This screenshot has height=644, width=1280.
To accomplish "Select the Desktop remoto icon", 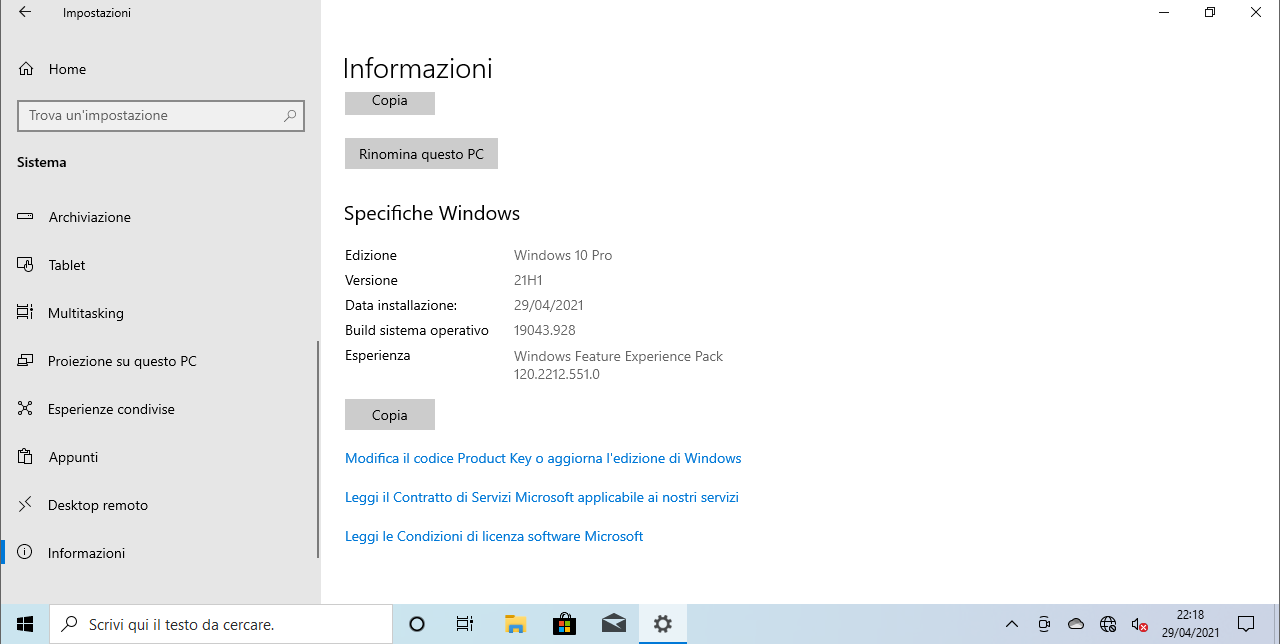I will tap(25, 505).
